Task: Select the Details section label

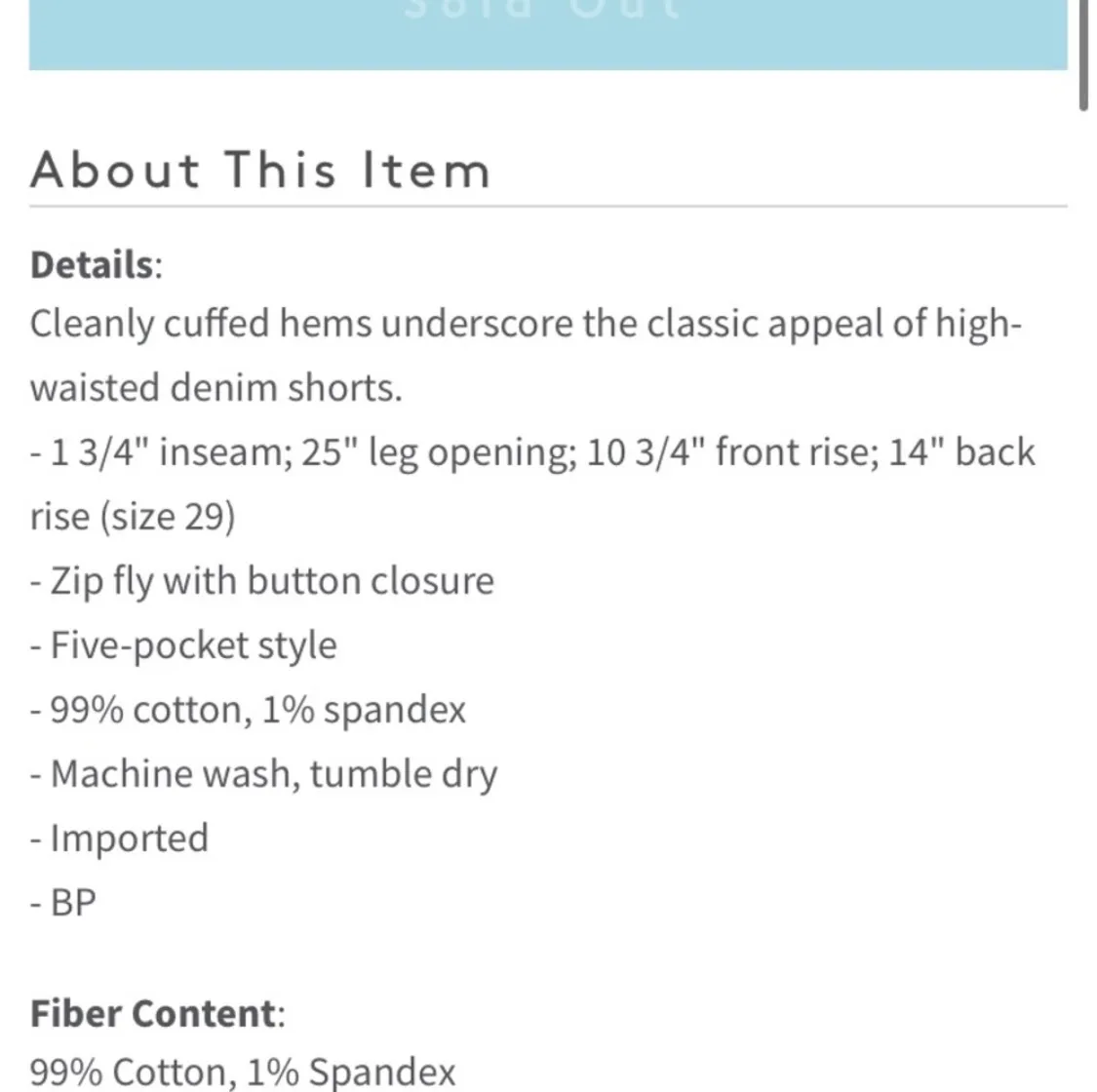Action: (x=89, y=263)
